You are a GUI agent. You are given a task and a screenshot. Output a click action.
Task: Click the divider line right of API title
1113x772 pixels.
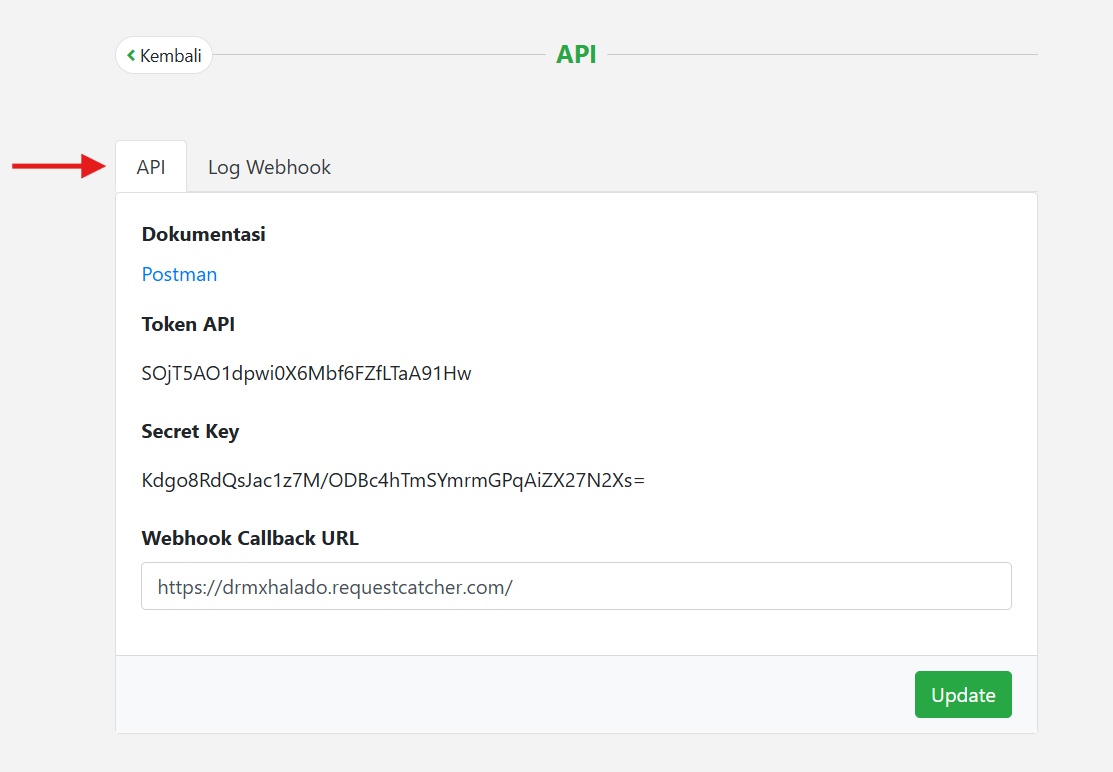(820, 55)
